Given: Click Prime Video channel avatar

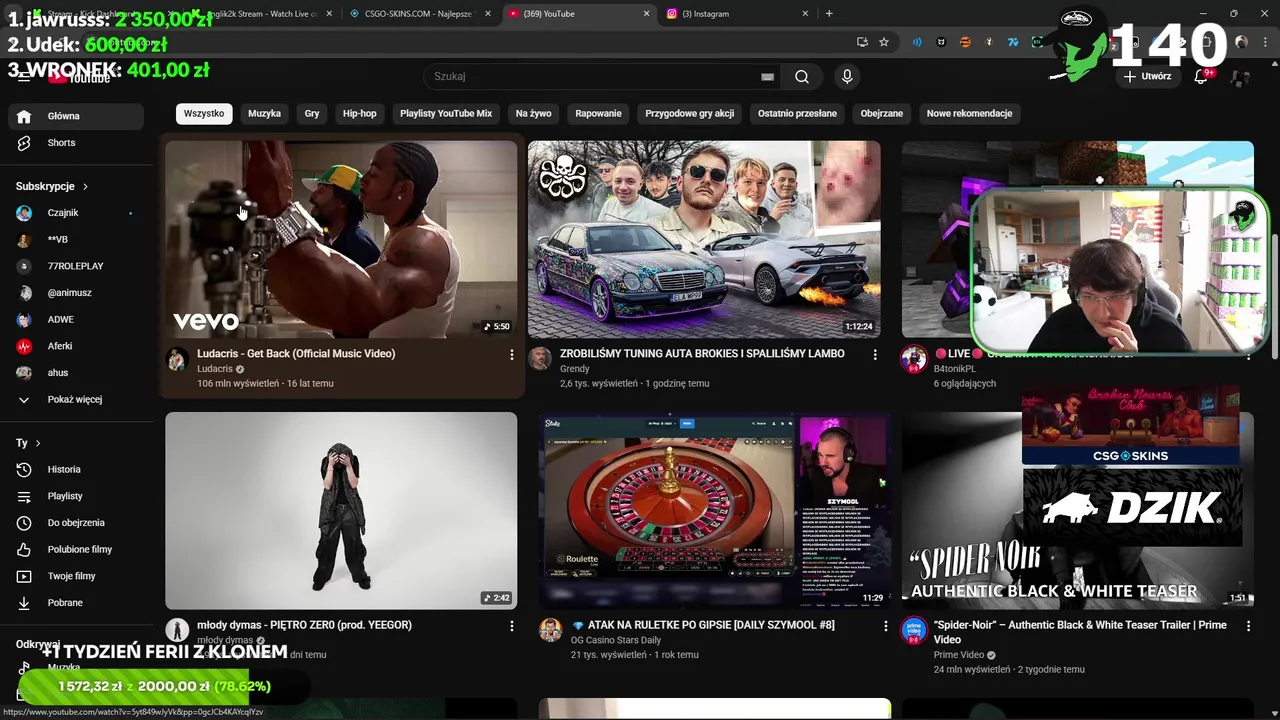Looking at the screenshot, I should 913,630.
